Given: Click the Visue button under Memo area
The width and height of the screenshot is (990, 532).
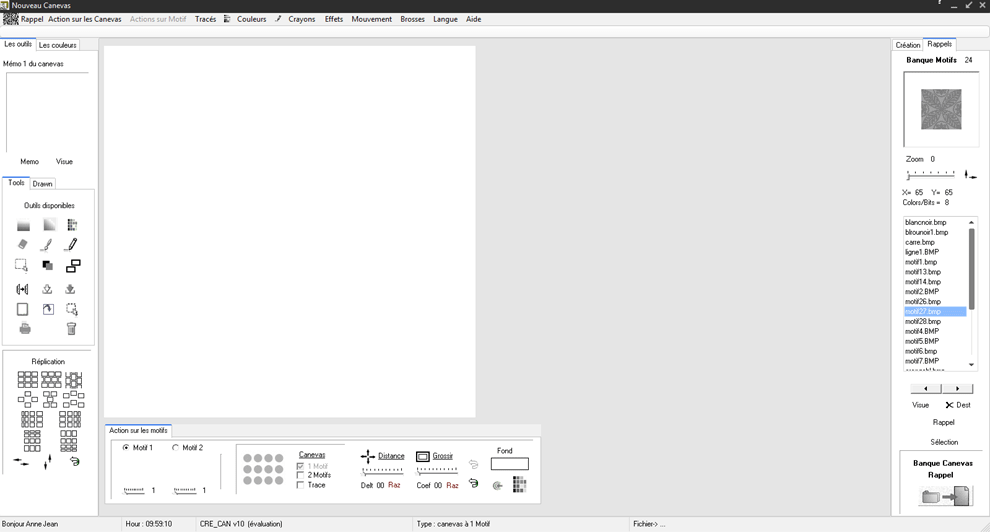Looking at the screenshot, I should 64,161.
